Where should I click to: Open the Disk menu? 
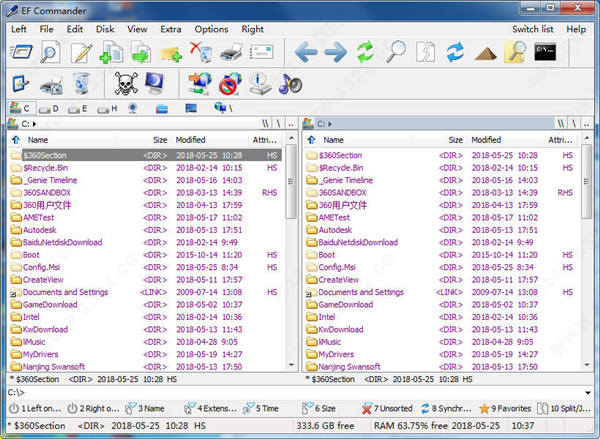[104, 29]
